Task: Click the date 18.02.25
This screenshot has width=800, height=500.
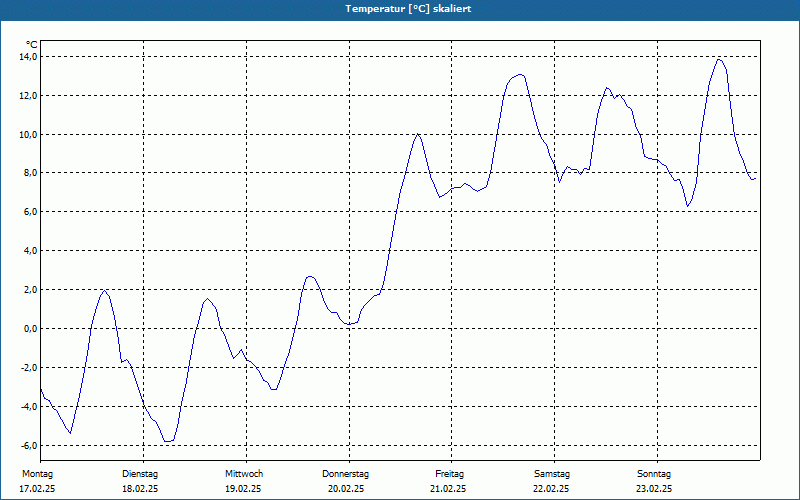Action: (140, 489)
